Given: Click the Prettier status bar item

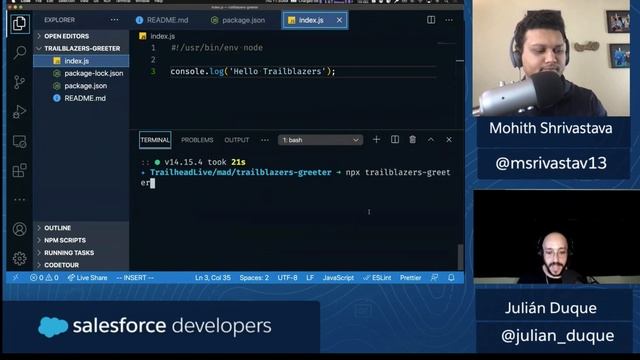Looking at the screenshot, I should click(410, 278).
